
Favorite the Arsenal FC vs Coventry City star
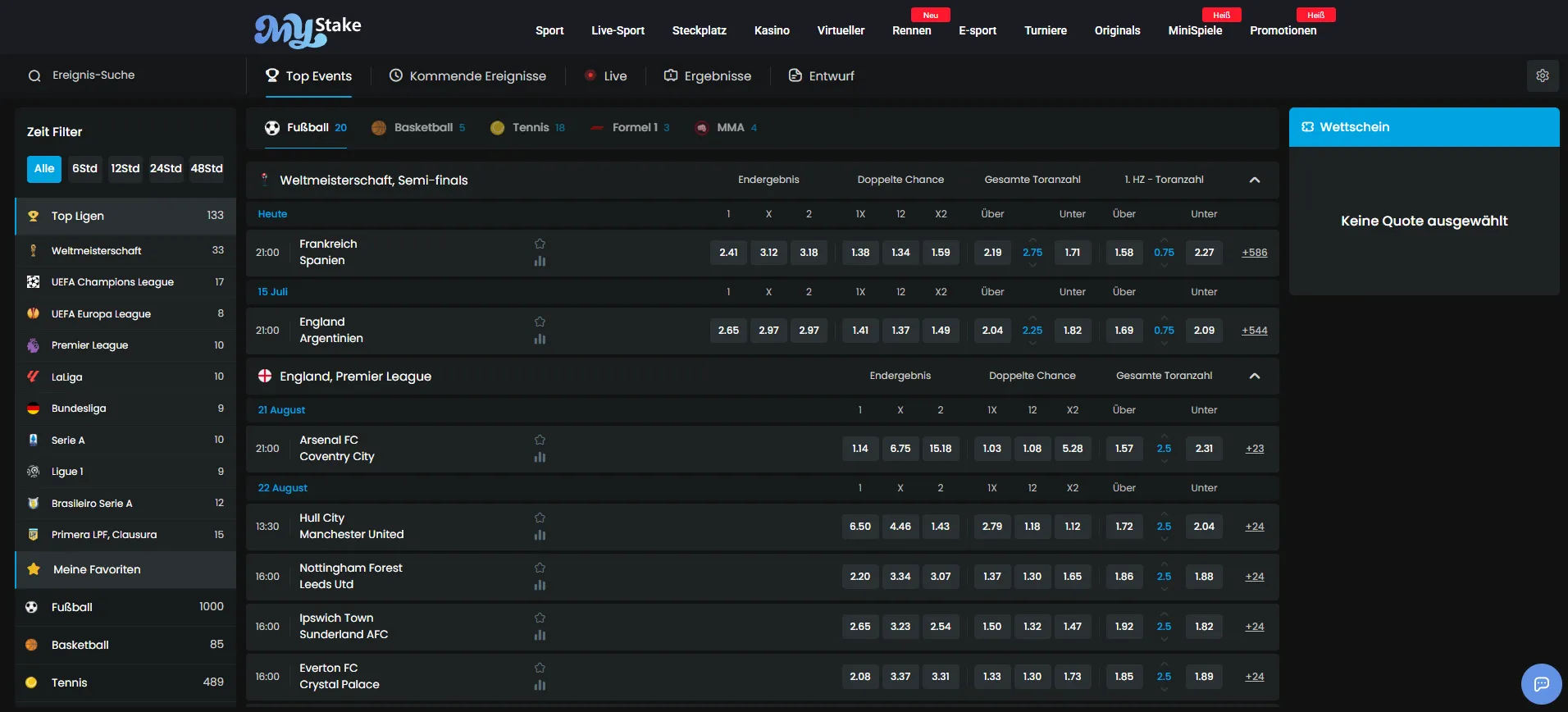[540, 440]
